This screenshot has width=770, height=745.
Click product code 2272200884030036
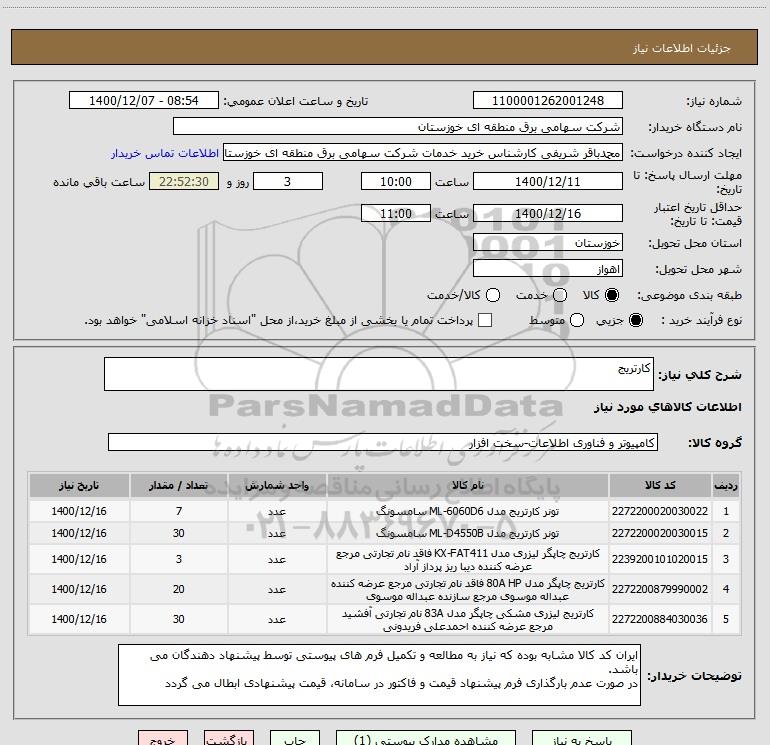pyautogui.click(x=660, y=619)
